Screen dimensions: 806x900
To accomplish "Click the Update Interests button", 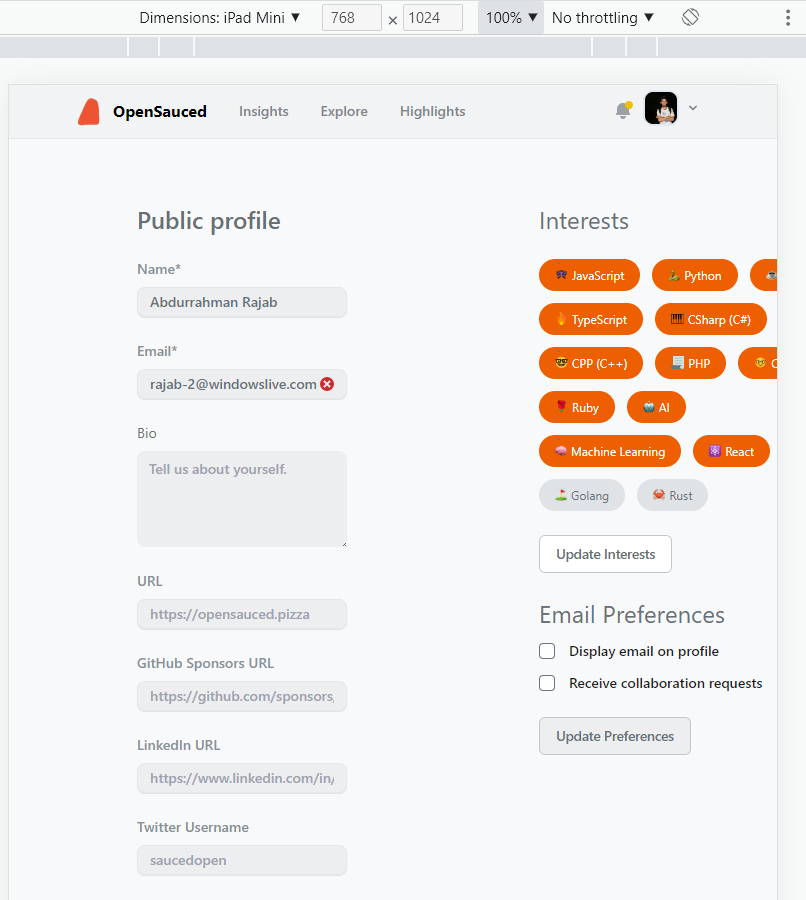I will 605,554.
